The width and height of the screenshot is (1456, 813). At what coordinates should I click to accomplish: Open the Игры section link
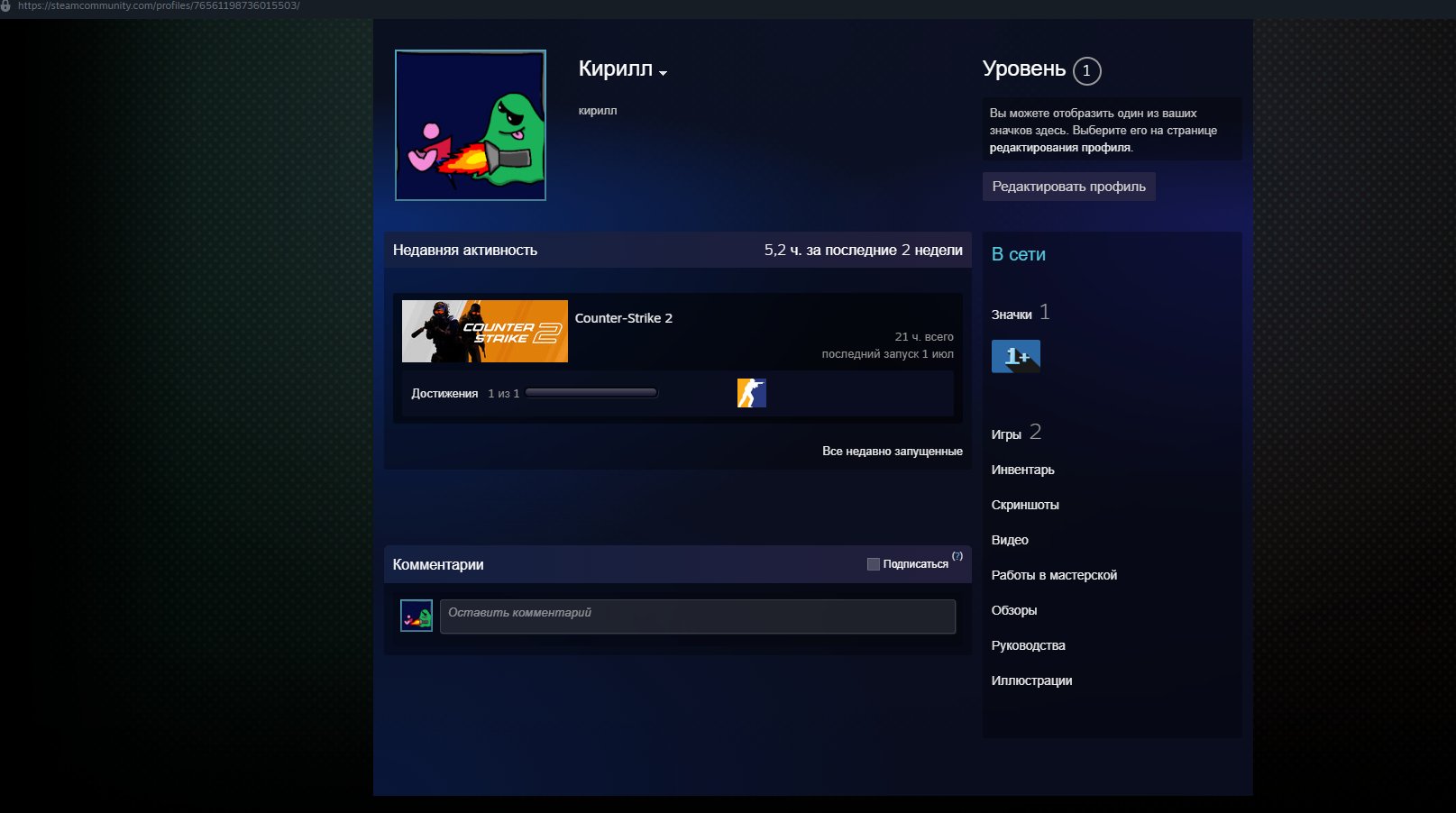pyautogui.click(x=1006, y=434)
